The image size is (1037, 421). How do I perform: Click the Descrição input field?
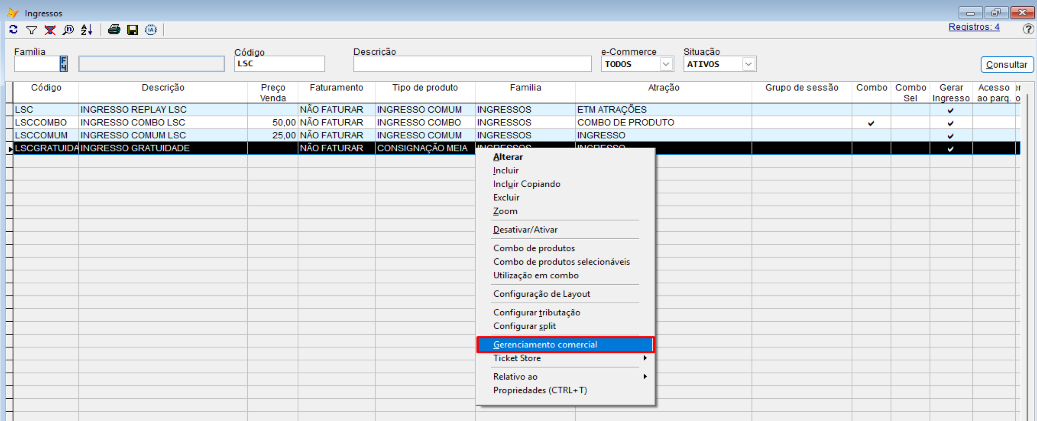pyautogui.click(x=471, y=64)
